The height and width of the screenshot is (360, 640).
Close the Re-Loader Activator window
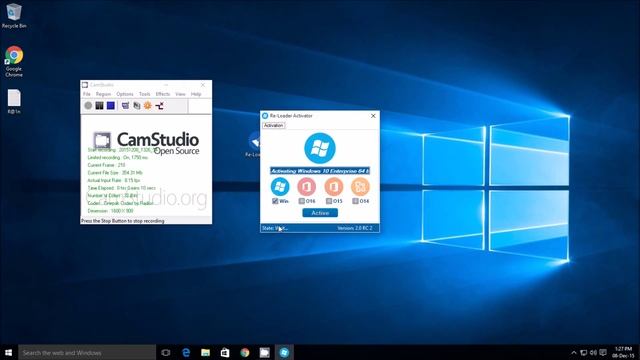pyautogui.click(x=373, y=116)
